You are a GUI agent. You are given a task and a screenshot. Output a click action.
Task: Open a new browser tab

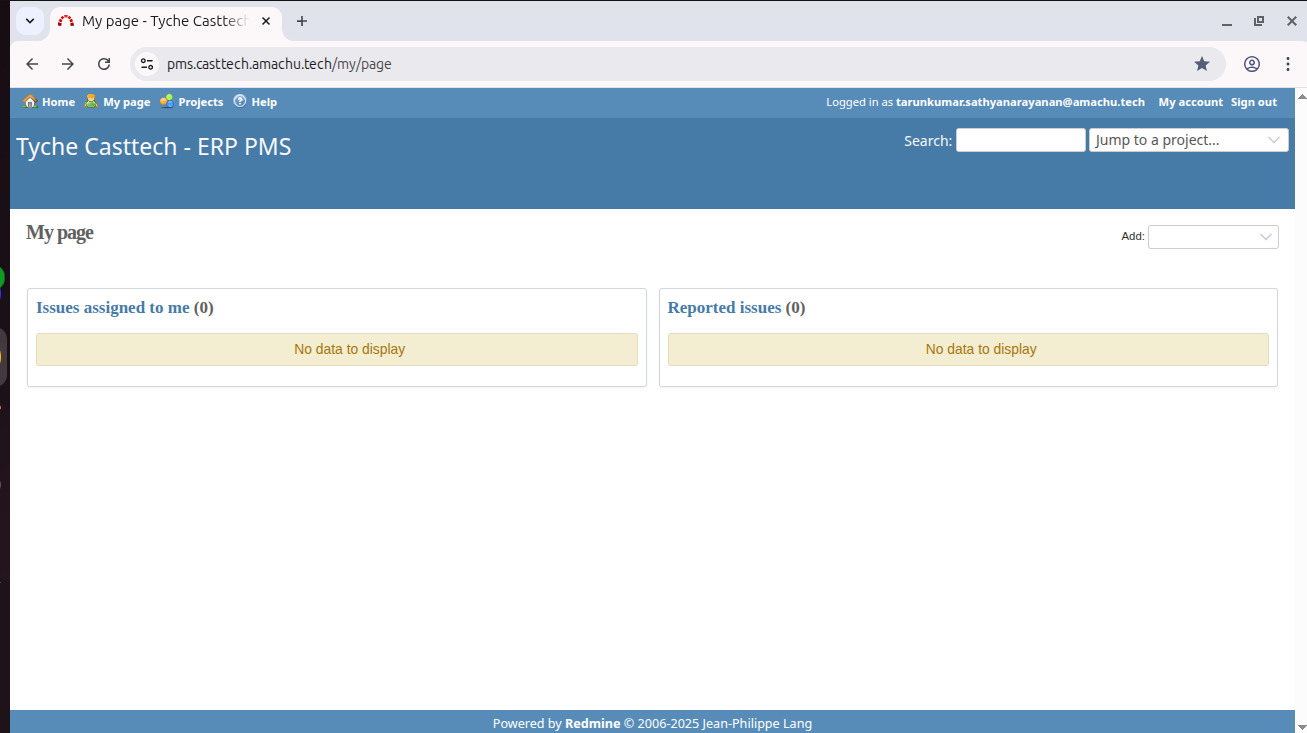coord(302,21)
